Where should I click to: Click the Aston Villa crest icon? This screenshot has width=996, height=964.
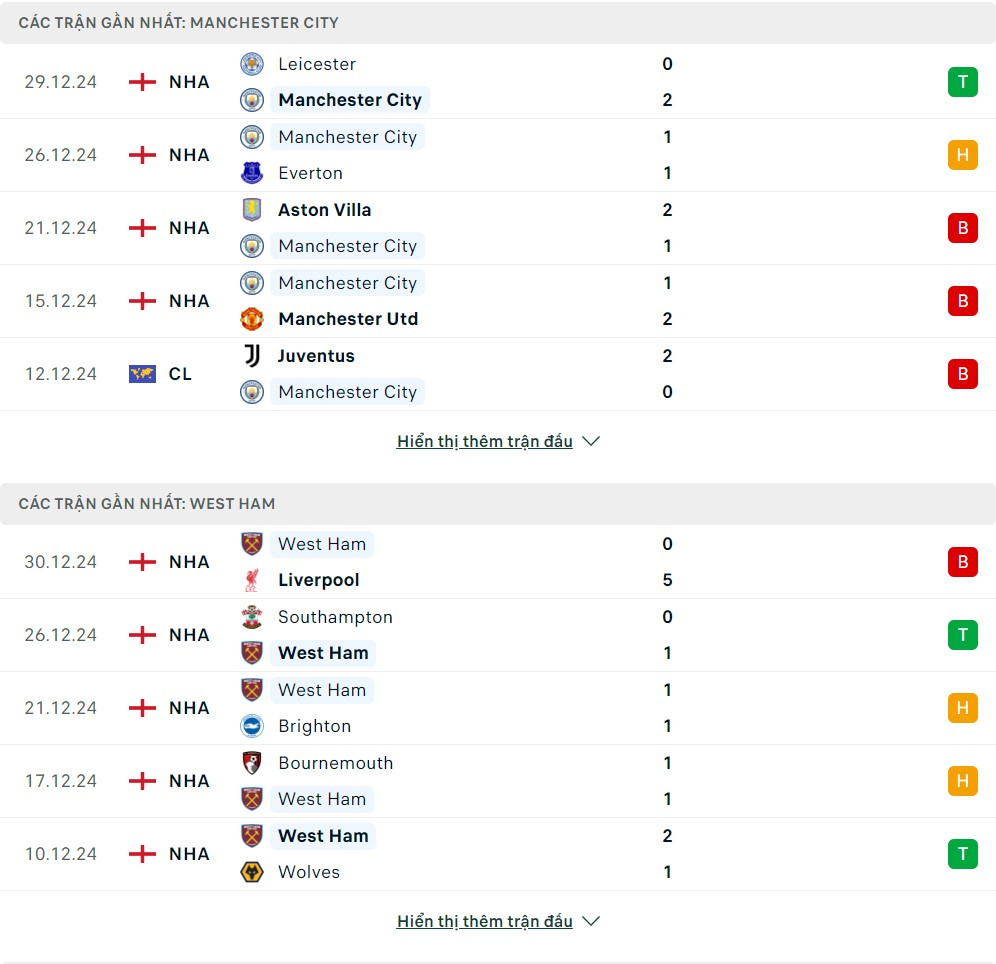[x=252, y=210]
